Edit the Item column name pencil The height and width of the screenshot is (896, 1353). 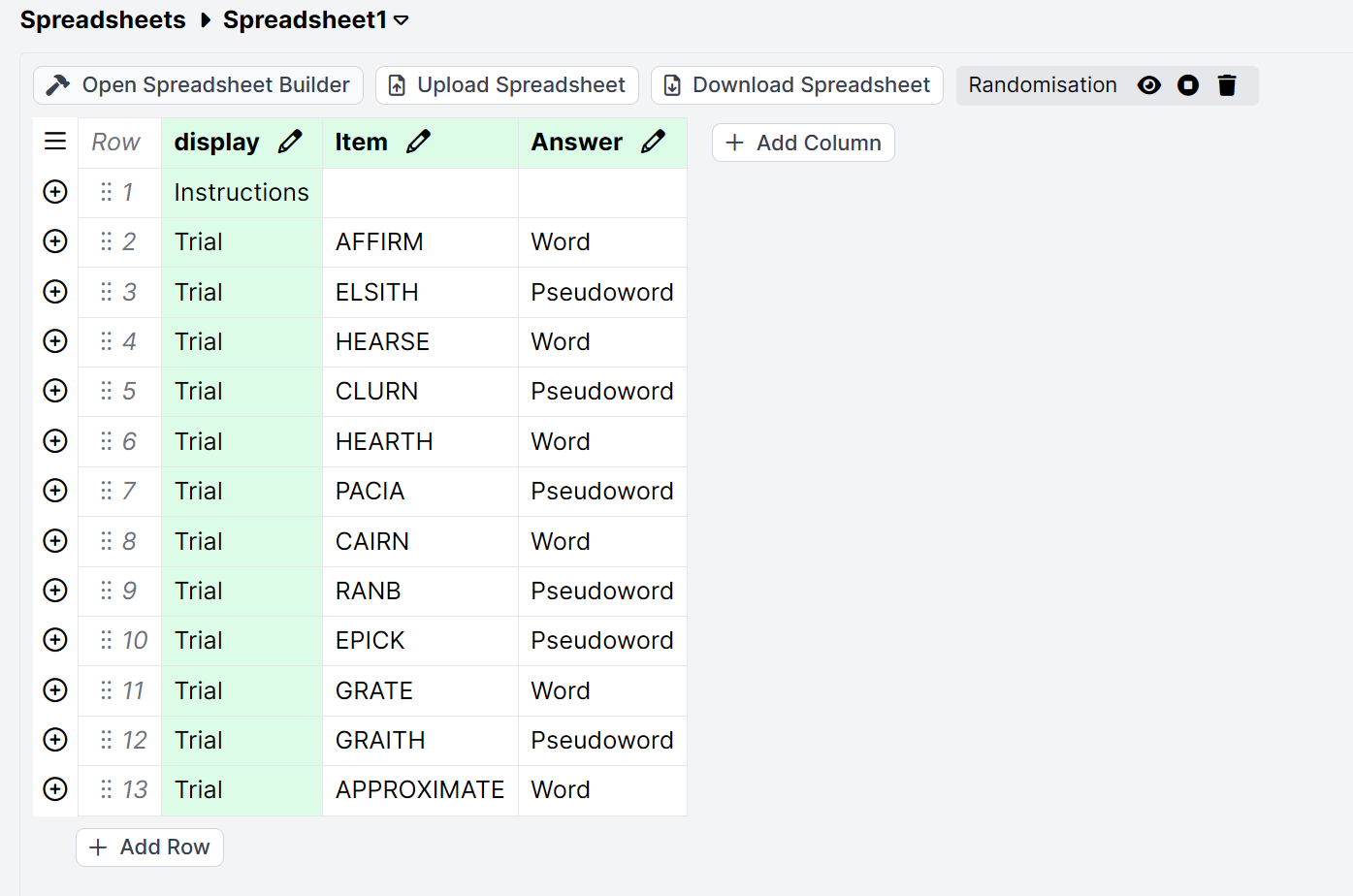point(418,142)
